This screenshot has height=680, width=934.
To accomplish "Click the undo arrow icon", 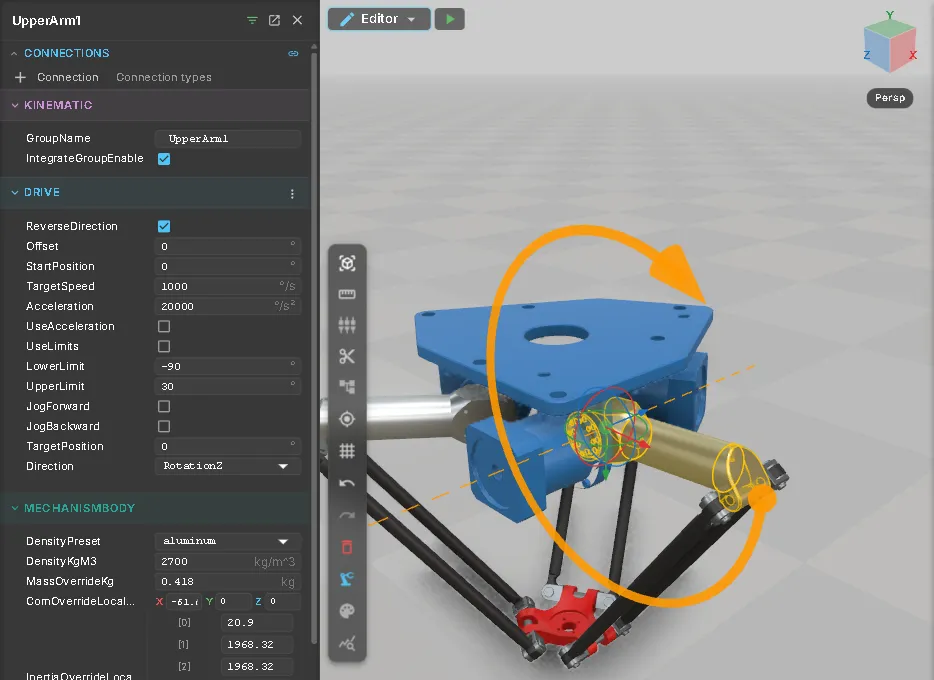I will (x=347, y=483).
